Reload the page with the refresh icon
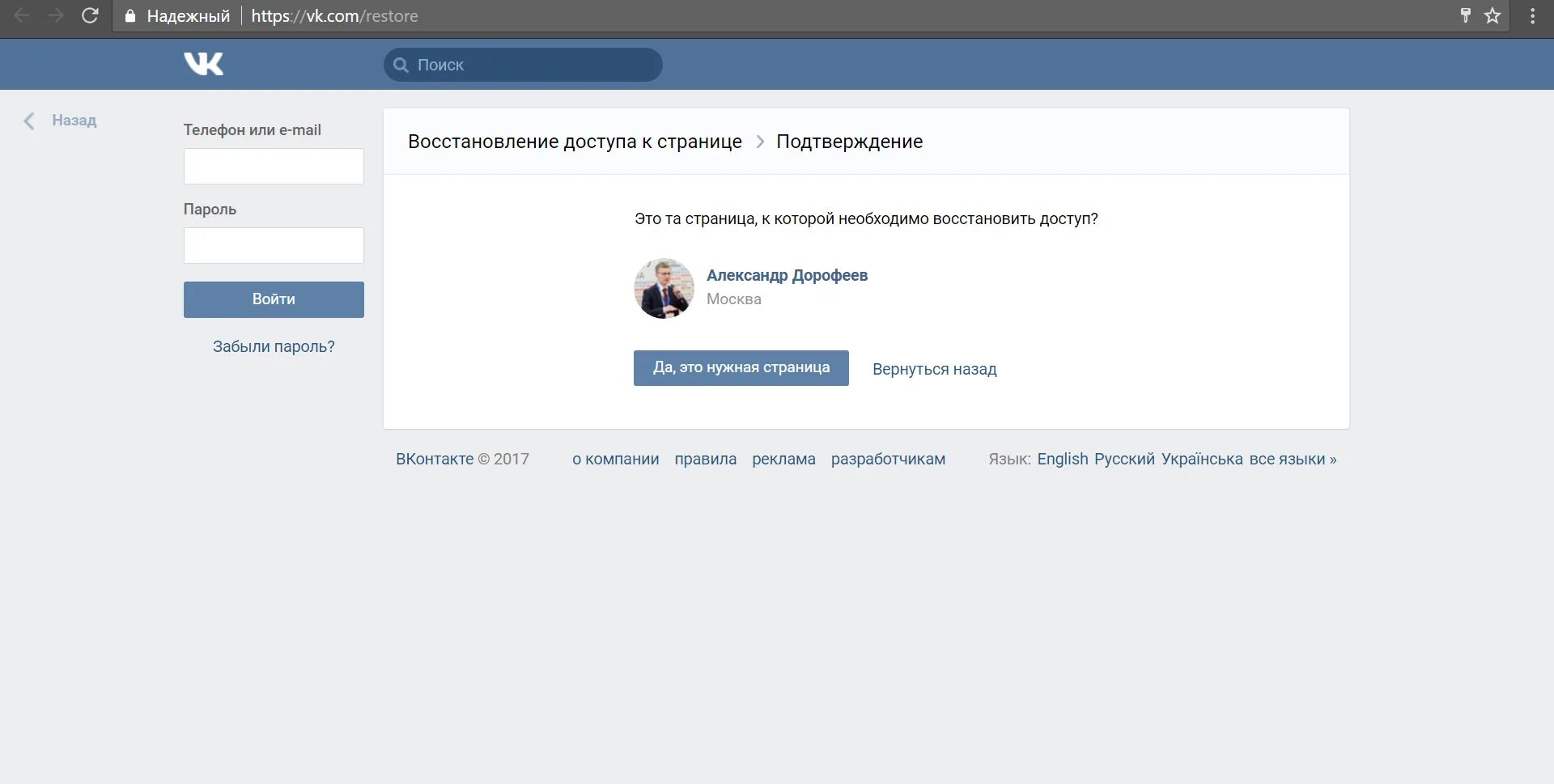Image resolution: width=1554 pixels, height=784 pixels. pos(90,15)
